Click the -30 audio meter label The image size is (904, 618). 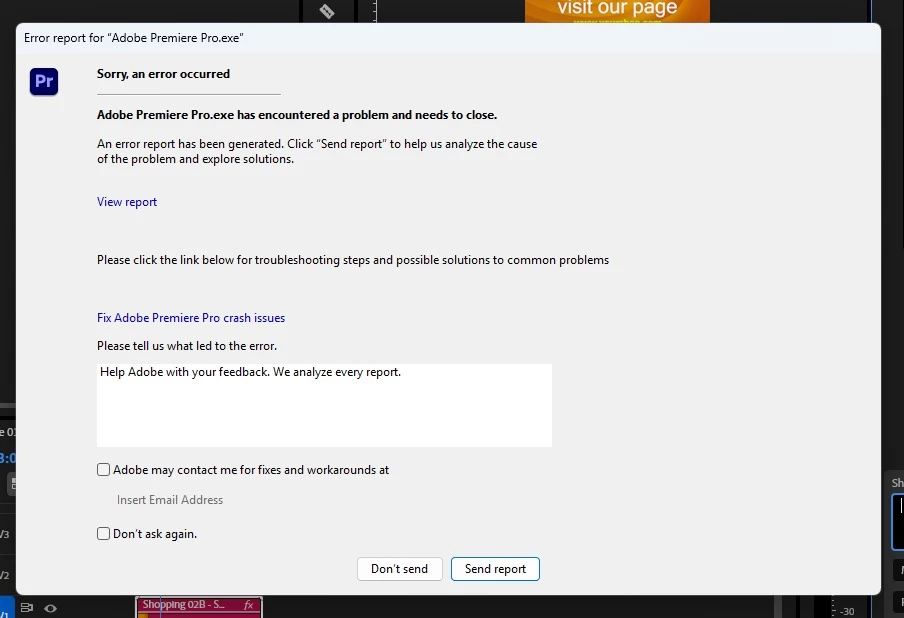point(847,612)
